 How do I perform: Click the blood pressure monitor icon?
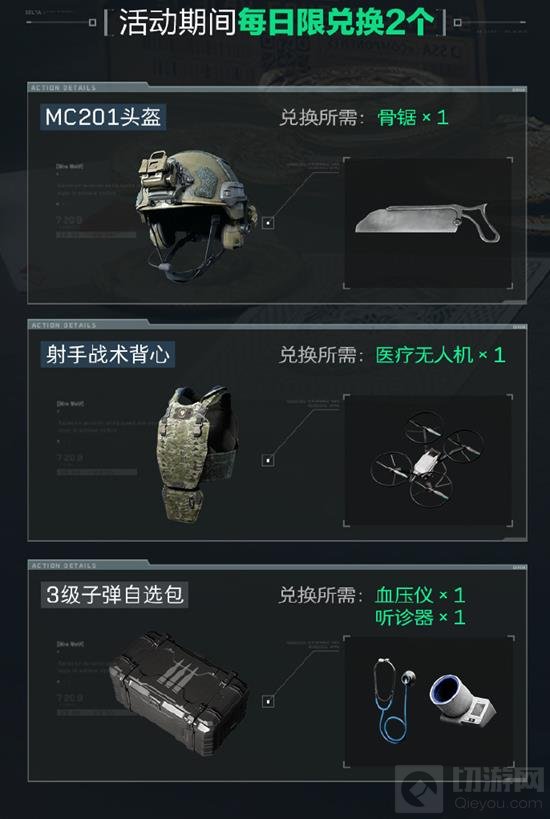coord(462,697)
